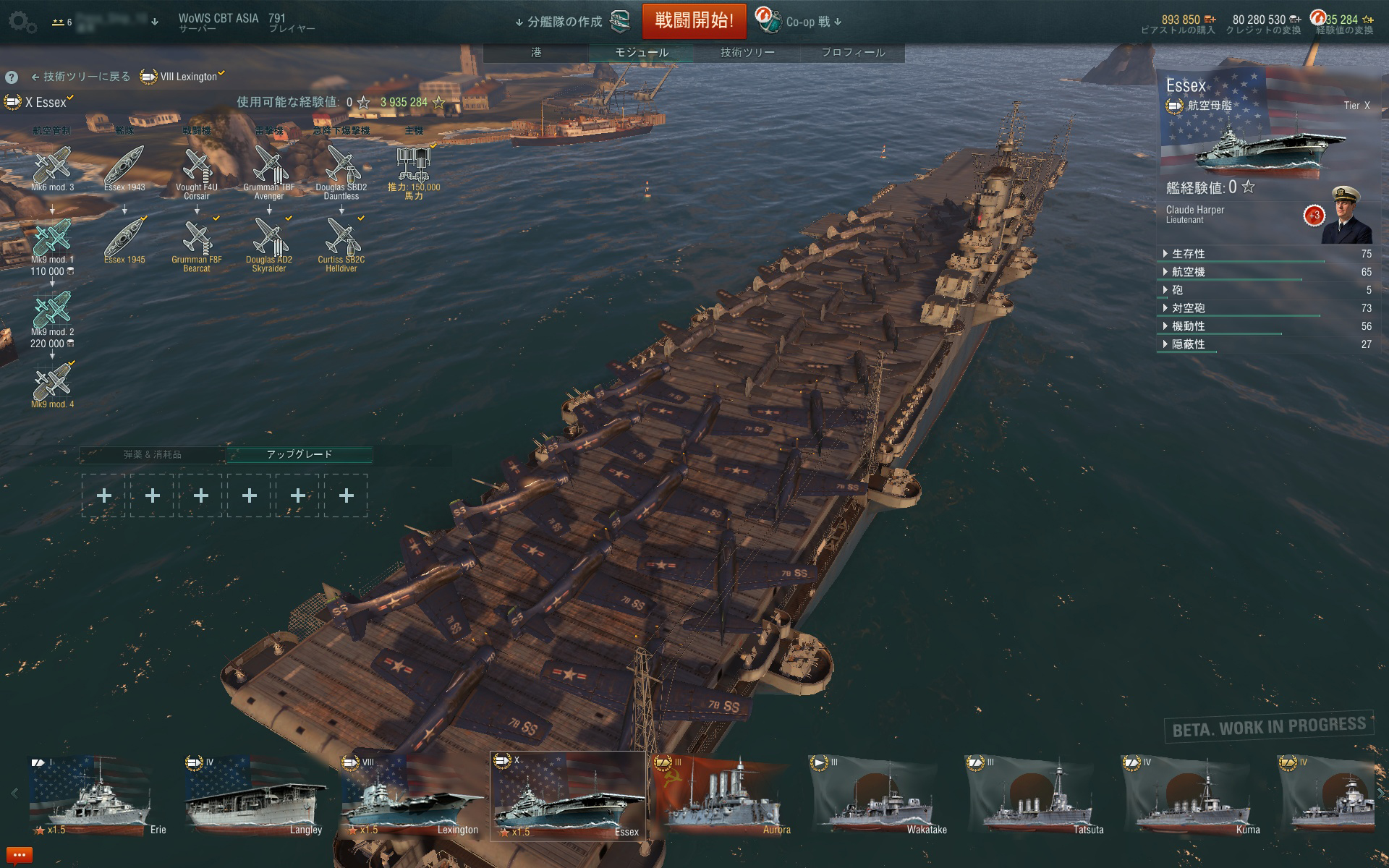Select the Lexington ship thumbnail
Screen dimensions: 1389x868
(x=411, y=796)
